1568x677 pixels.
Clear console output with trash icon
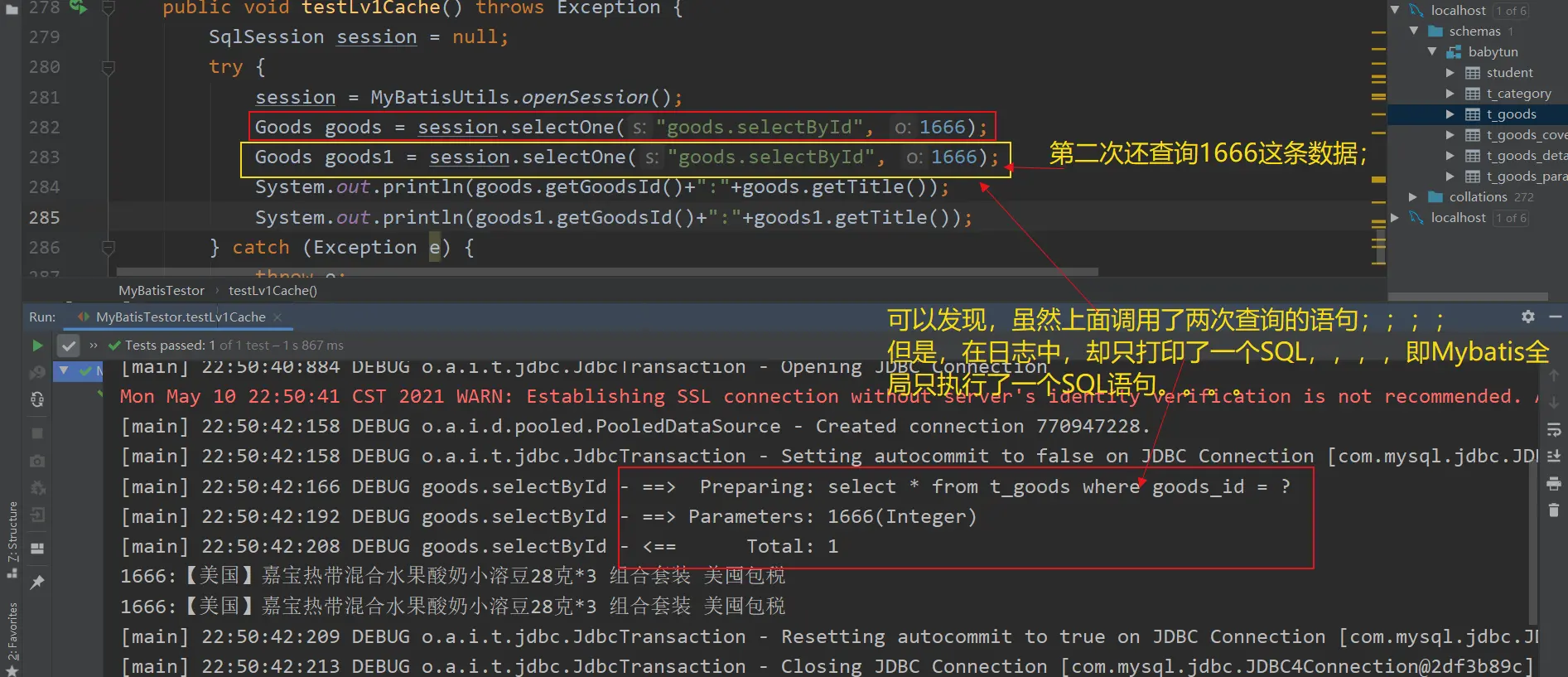(1554, 510)
